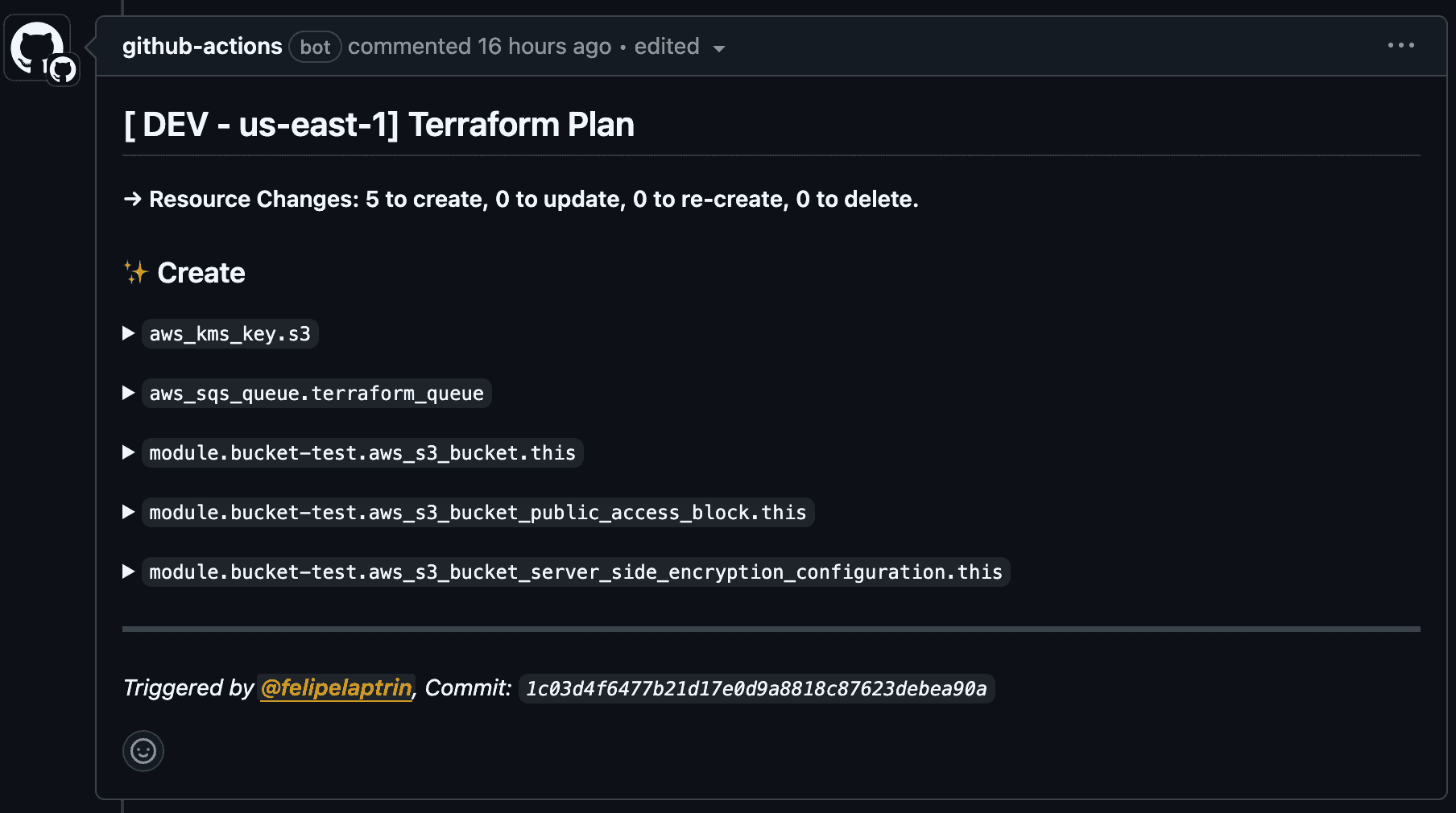
Task: Expand the aws_s3_bucket.this resource triangle
Action: click(x=128, y=452)
